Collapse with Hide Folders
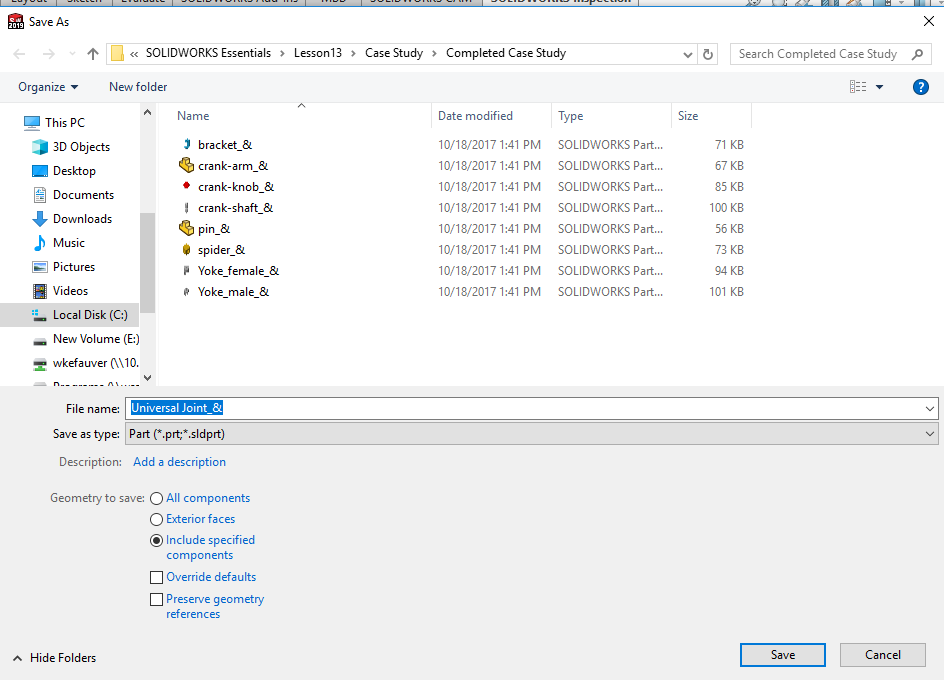The image size is (944, 680). [x=54, y=658]
